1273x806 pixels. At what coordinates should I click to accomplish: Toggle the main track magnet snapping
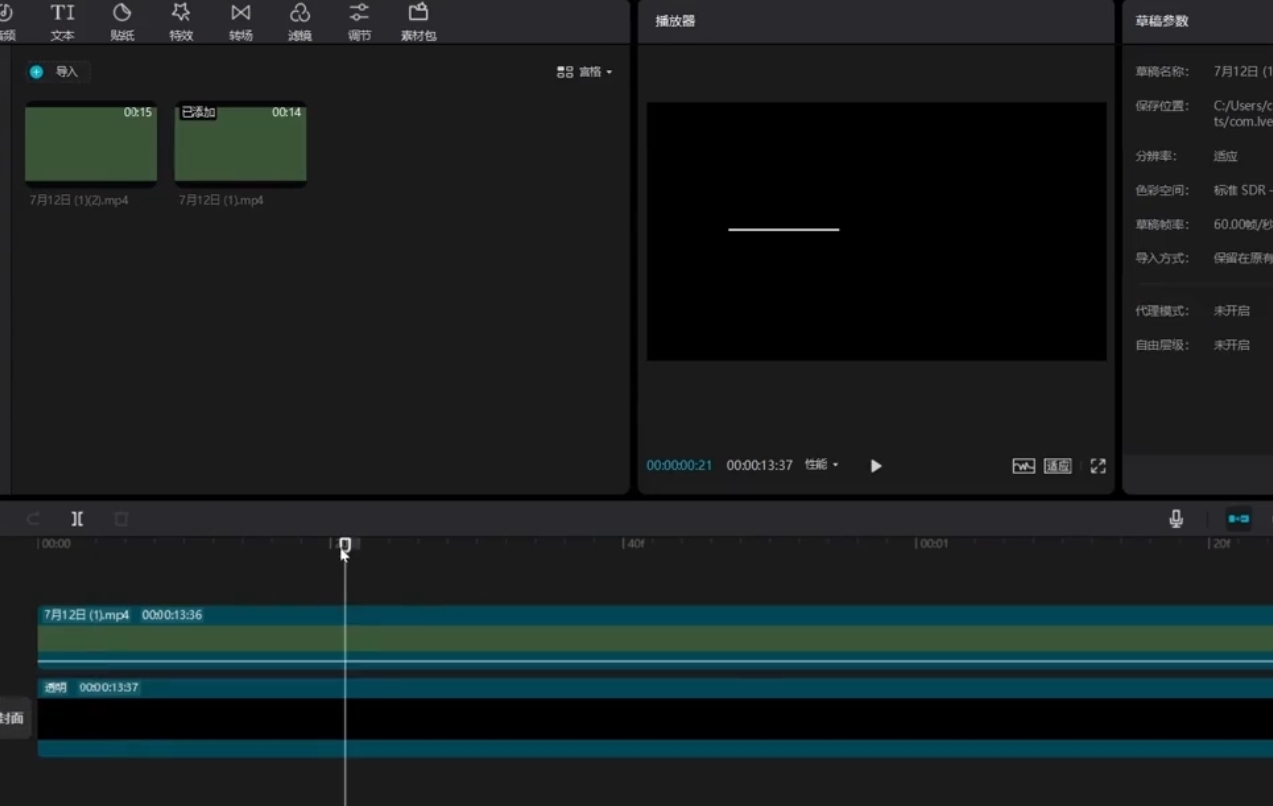tap(1238, 518)
